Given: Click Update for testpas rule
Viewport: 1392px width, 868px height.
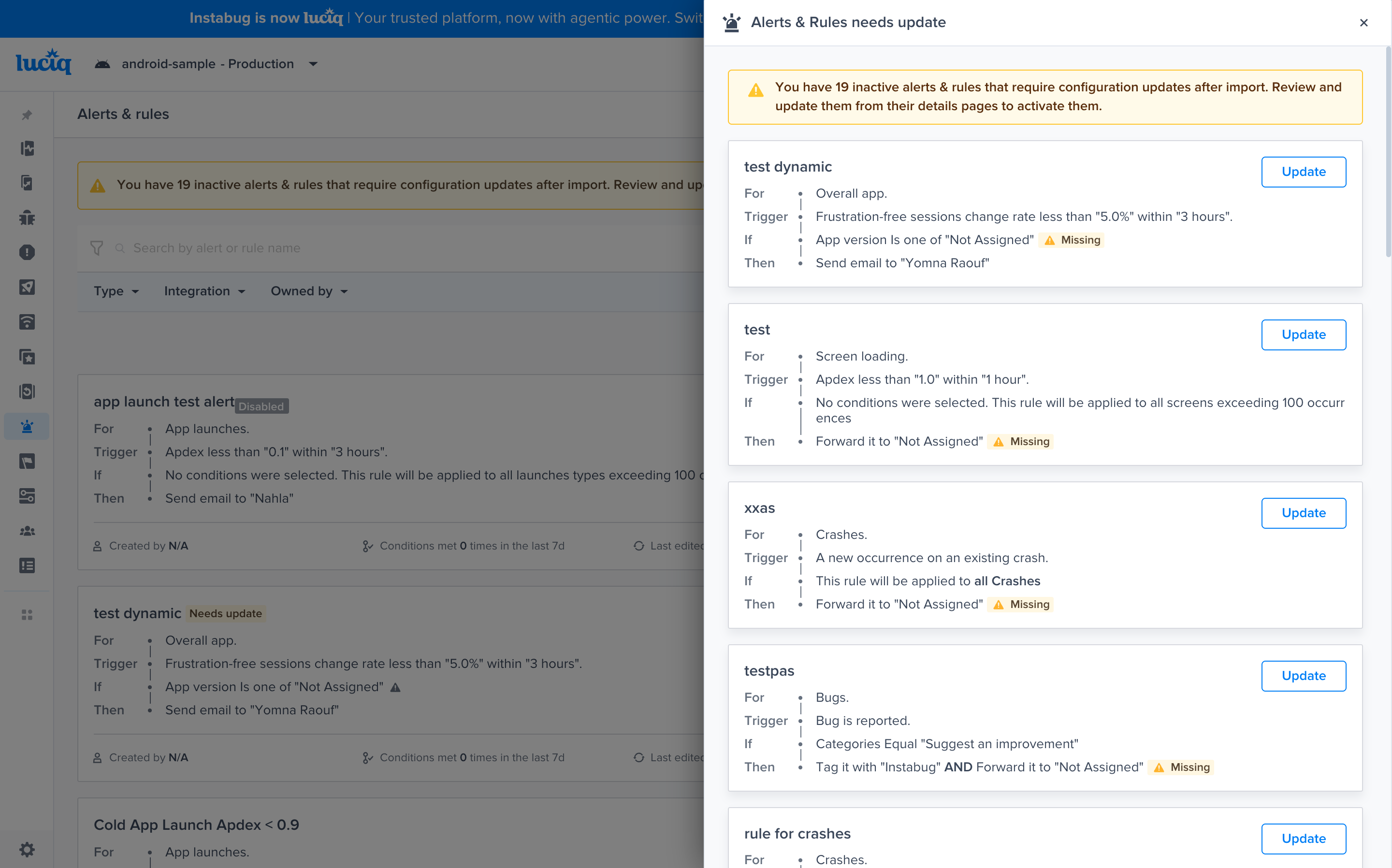Looking at the screenshot, I should point(1303,676).
